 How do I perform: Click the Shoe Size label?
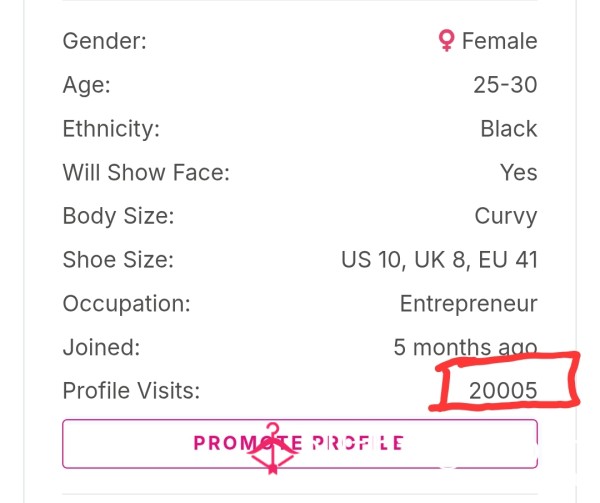[118, 260]
